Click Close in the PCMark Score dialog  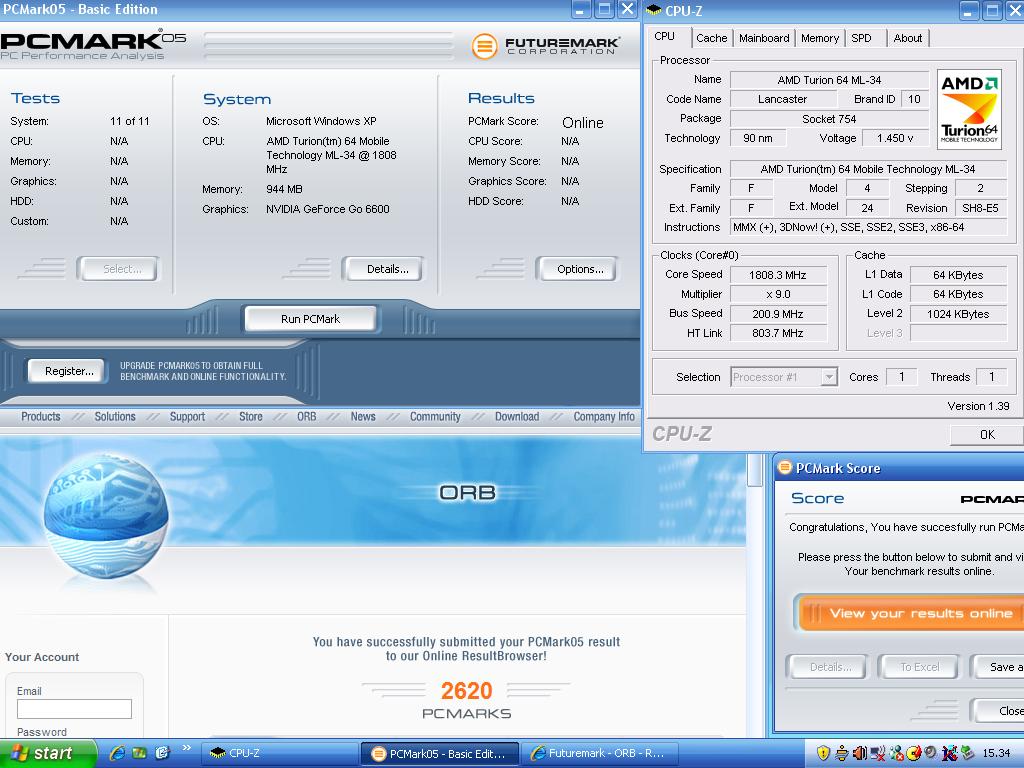click(999, 711)
